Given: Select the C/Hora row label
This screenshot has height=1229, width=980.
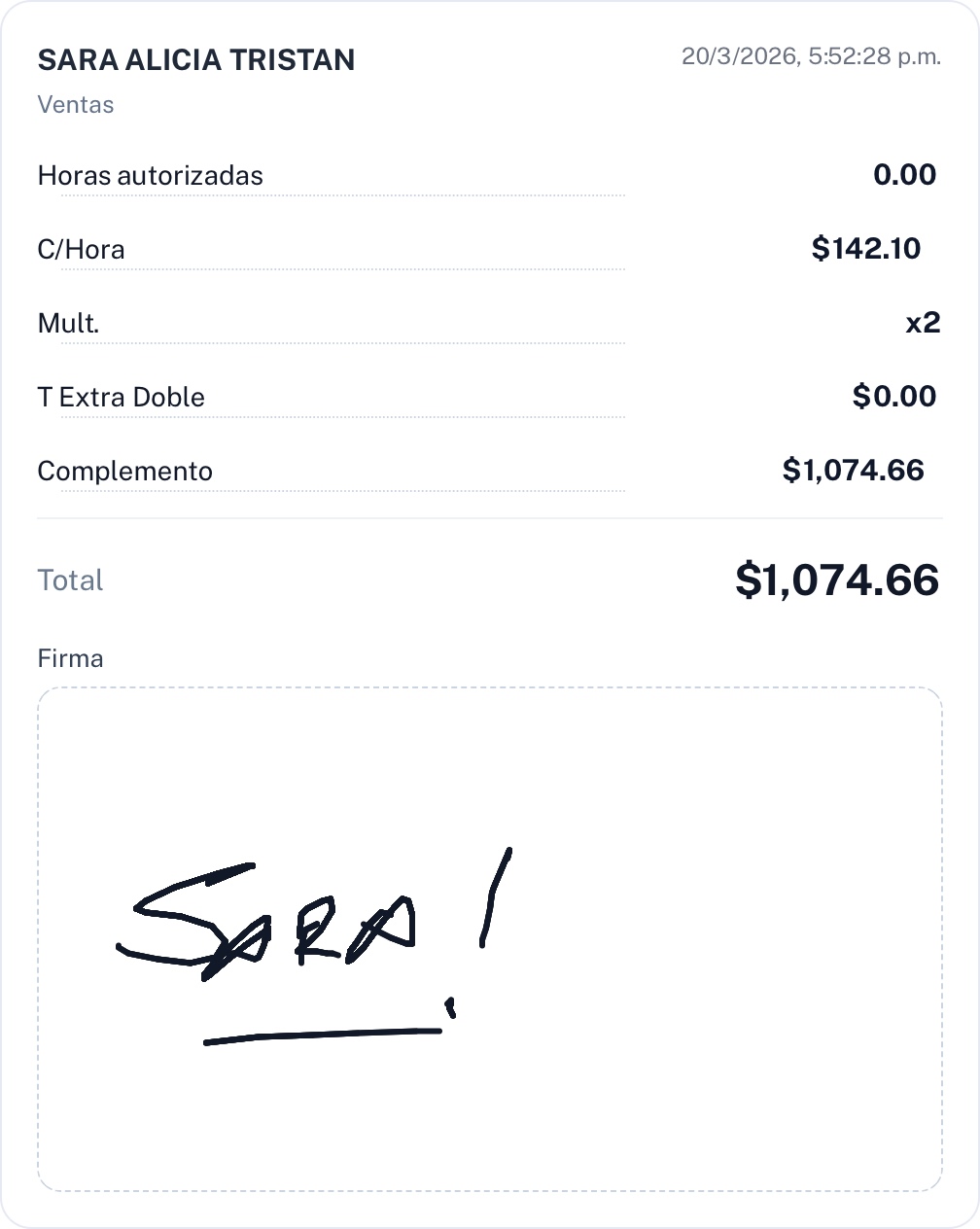Looking at the screenshot, I should click(81, 250).
